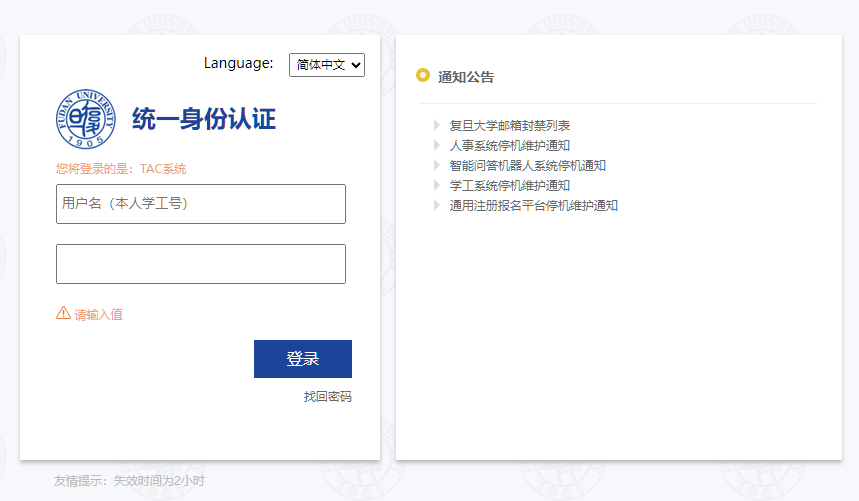Open the Language dropdown showing 简体中文
The image size is (859, 501).
(327, 65)
